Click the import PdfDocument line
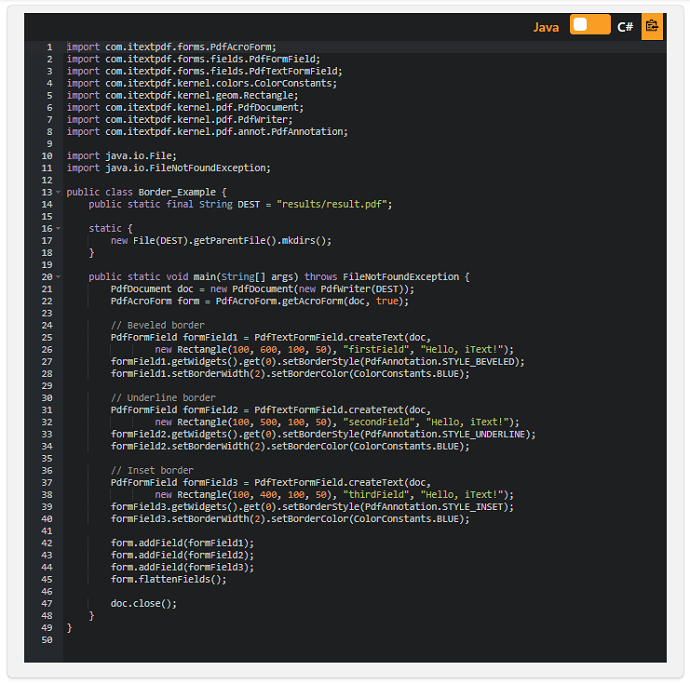This screenshot has width=690, height=684. [185, 107]
